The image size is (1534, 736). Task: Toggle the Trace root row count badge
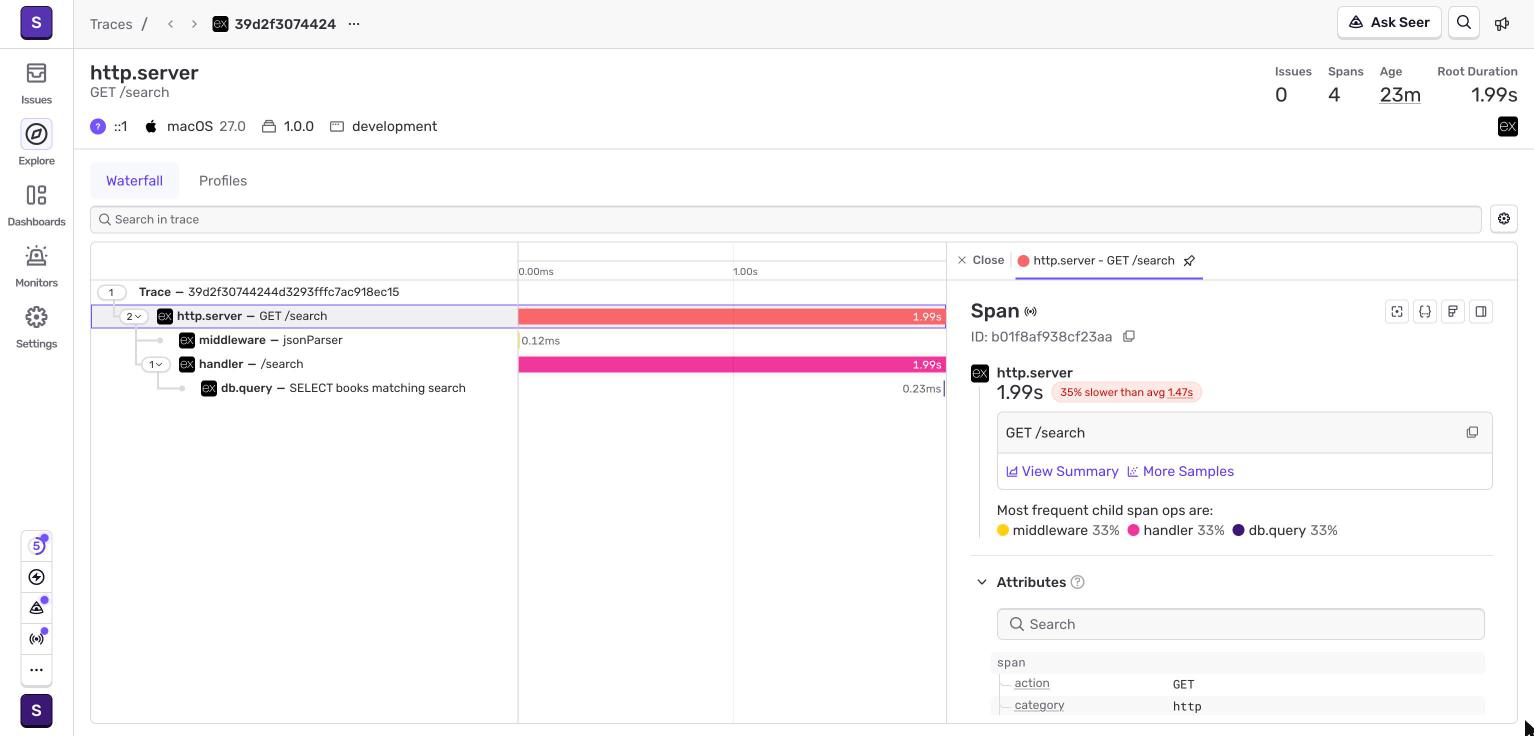111,293
